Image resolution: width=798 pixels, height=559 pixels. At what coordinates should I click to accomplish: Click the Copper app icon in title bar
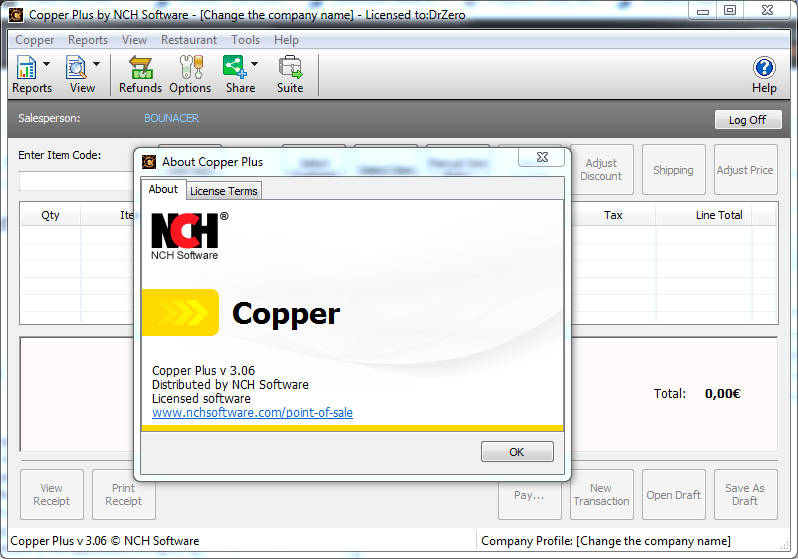point(16,15)
